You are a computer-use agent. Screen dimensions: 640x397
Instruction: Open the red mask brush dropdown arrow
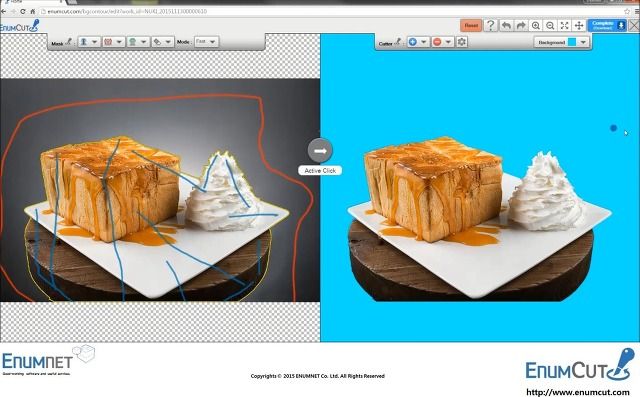[x=119, y=42]
